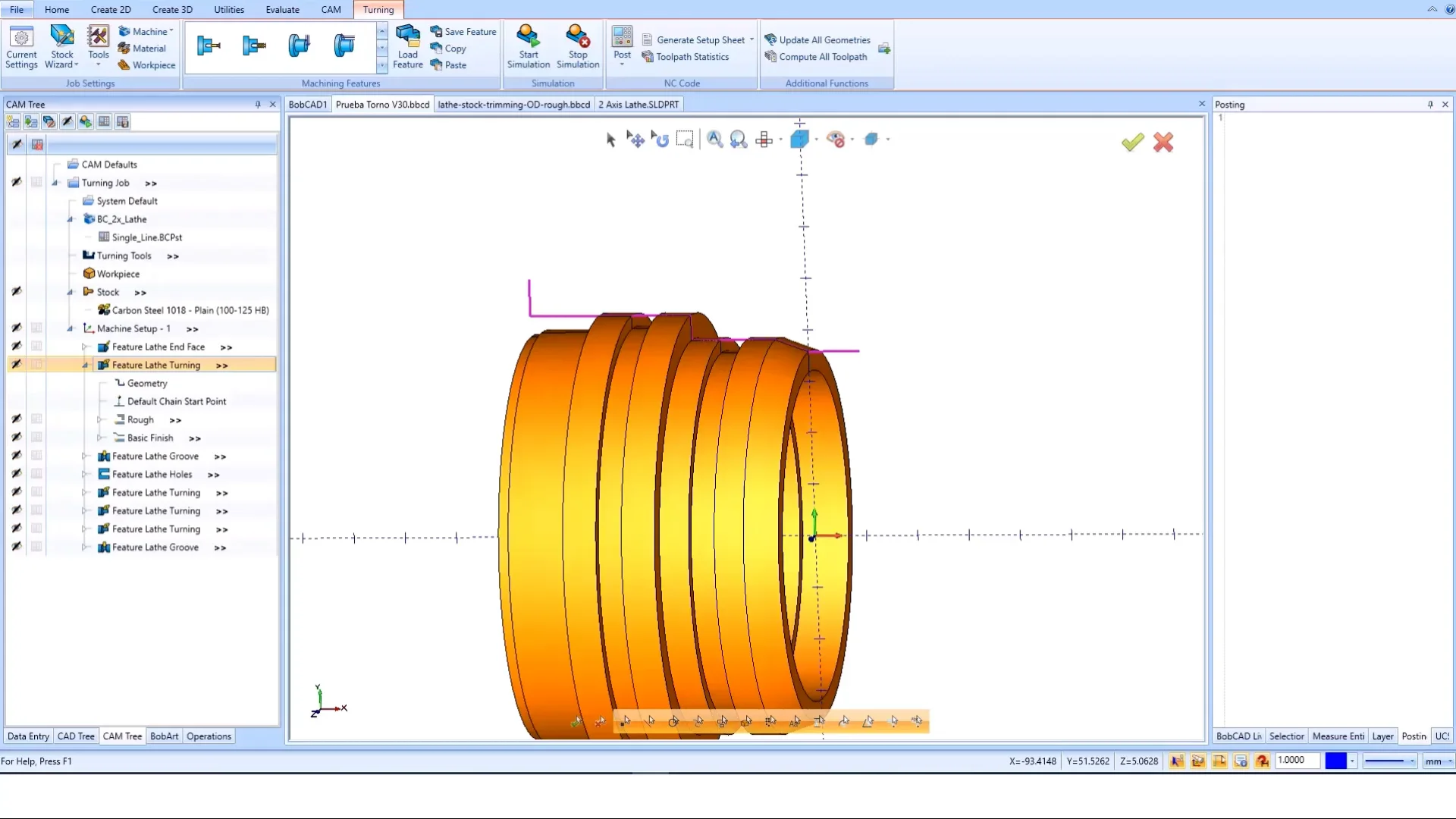Switch to the Create 2D ribbon tab
Screen dimensions: 1456x819
(x=111, y=10)
